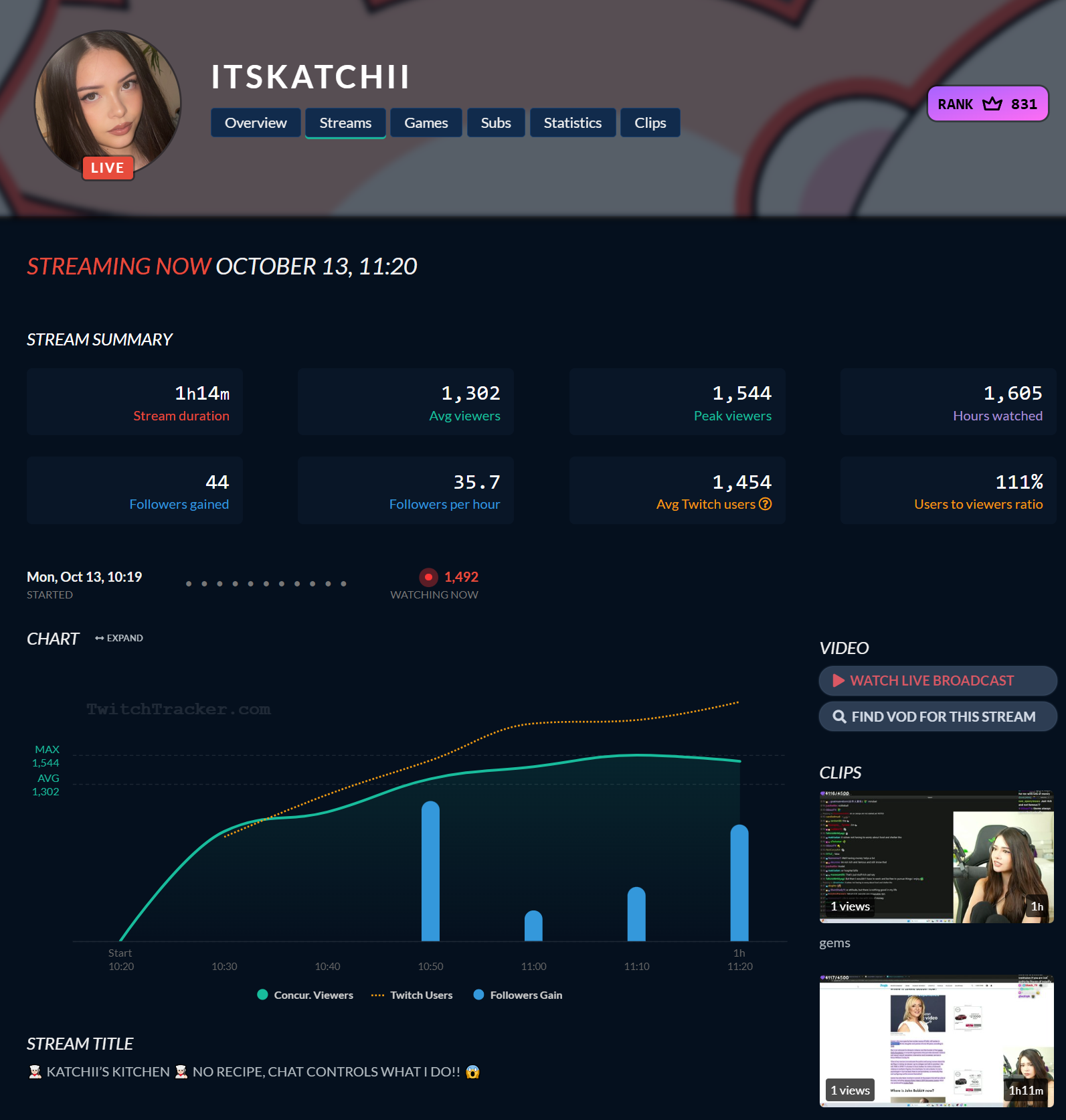
Task: Toggle Concur. Viewers legend series
Action: (305, 995)
